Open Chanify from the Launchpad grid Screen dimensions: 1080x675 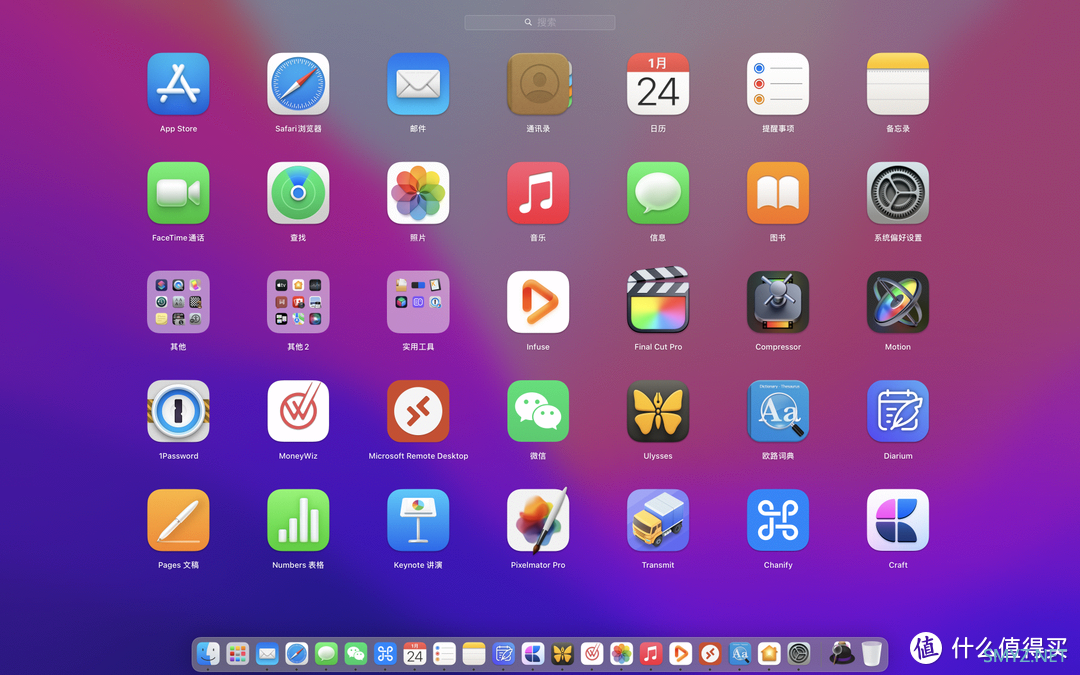[778, 520]
